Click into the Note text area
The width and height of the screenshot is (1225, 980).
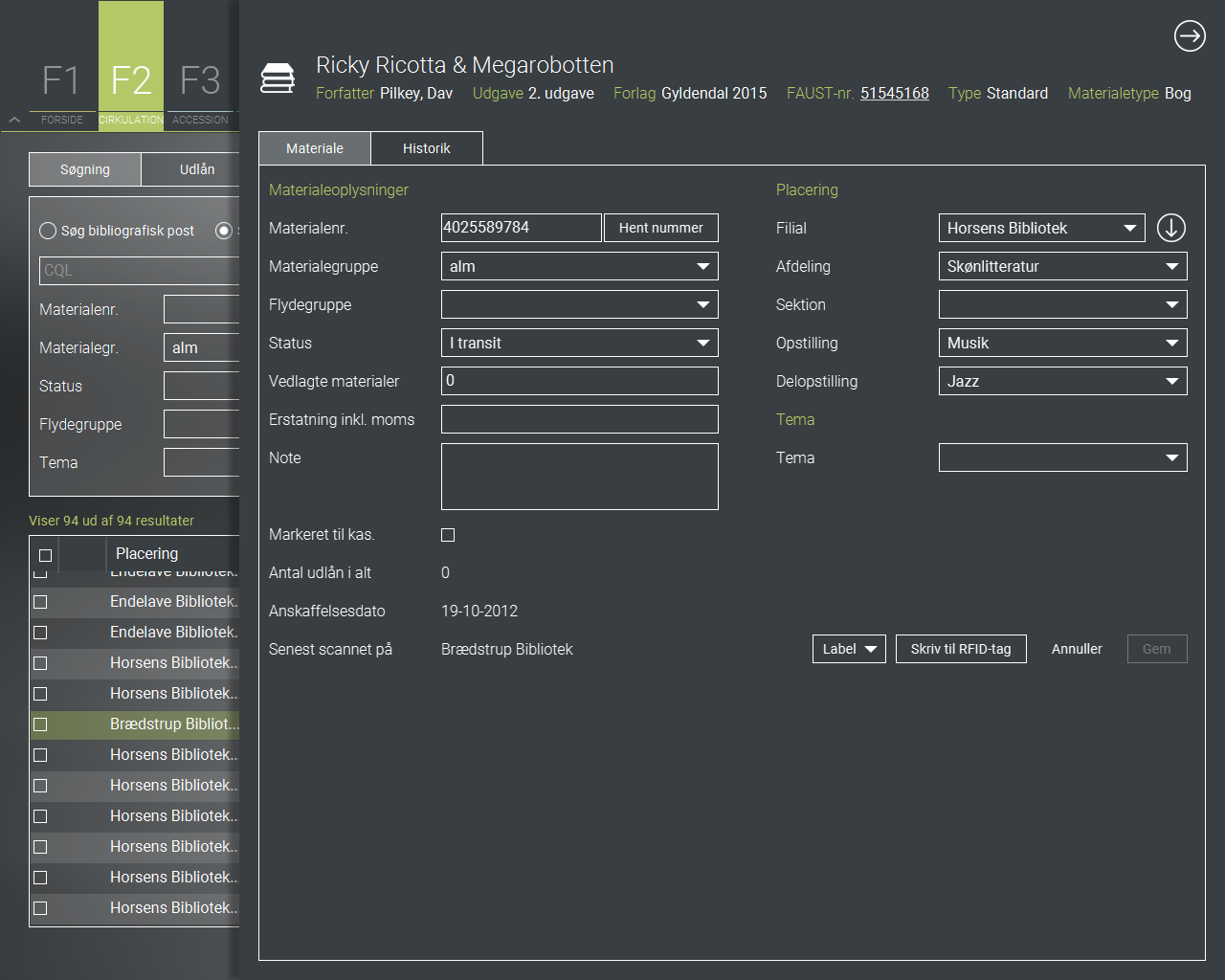[580, 477]
